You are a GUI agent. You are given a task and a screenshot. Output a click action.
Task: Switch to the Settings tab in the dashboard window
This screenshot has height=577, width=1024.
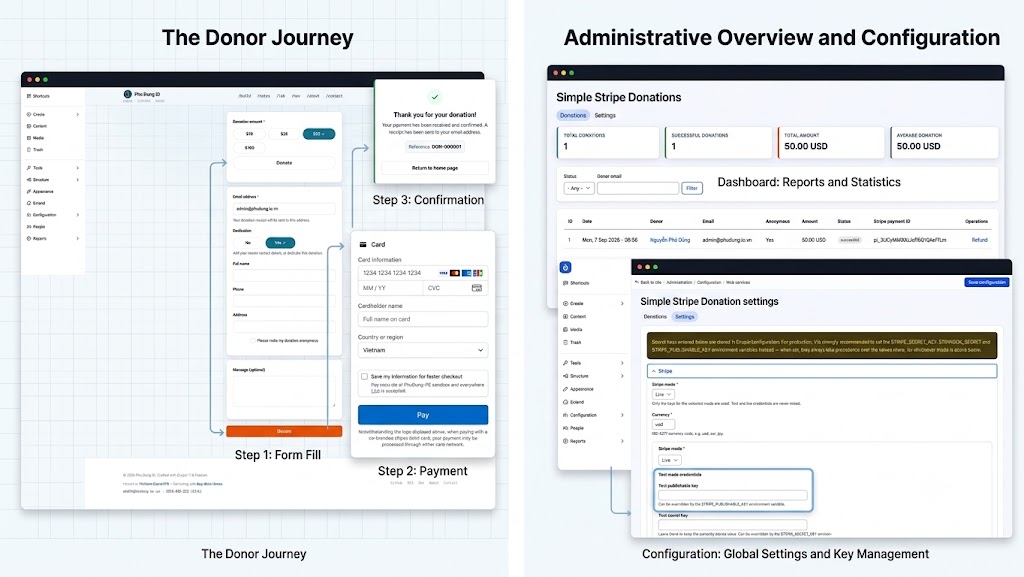pyautogui.click(x=605, y=116)
